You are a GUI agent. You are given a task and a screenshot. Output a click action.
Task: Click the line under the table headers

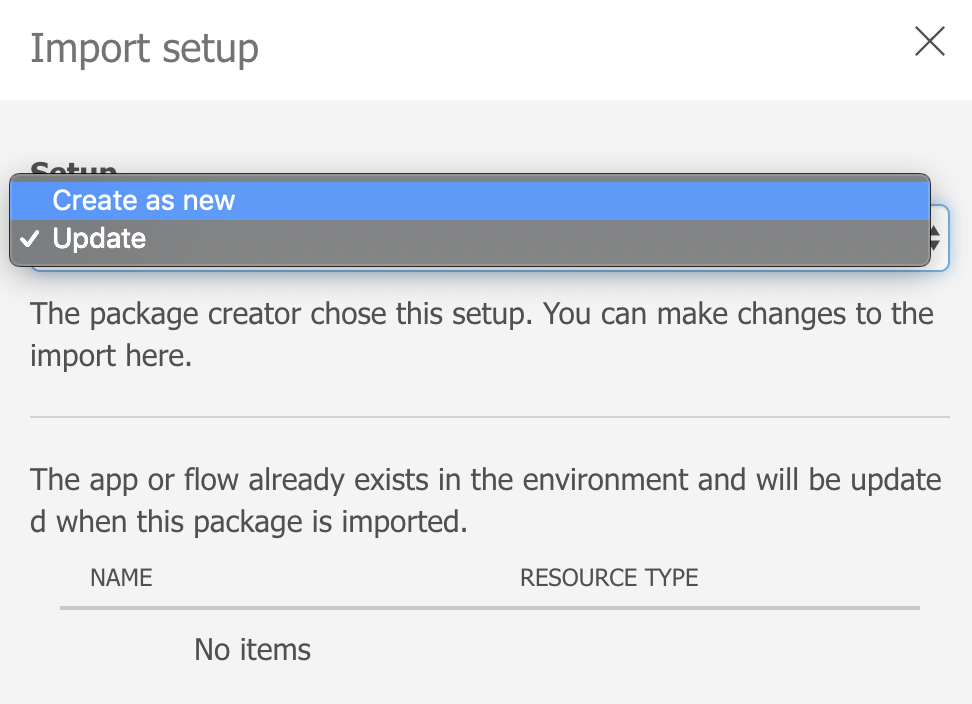pos(490,607)
